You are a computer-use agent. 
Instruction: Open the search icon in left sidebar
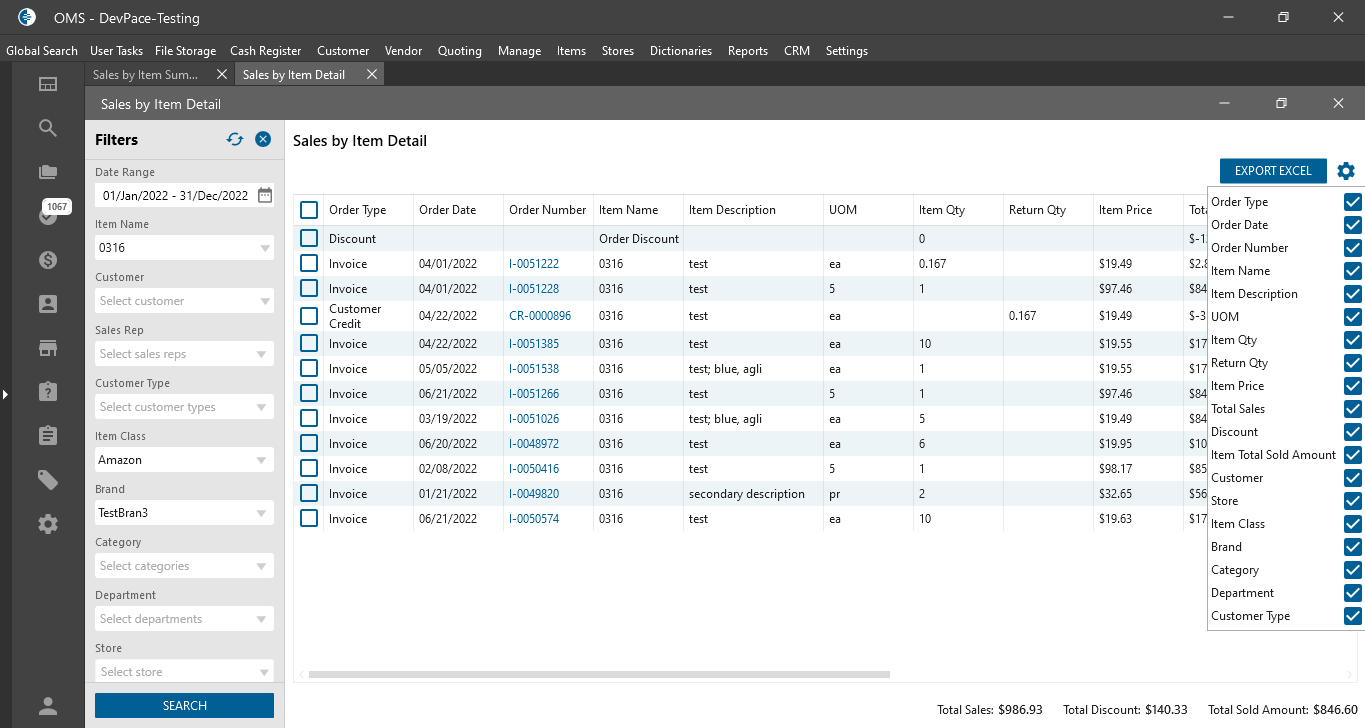pos(47,128)
